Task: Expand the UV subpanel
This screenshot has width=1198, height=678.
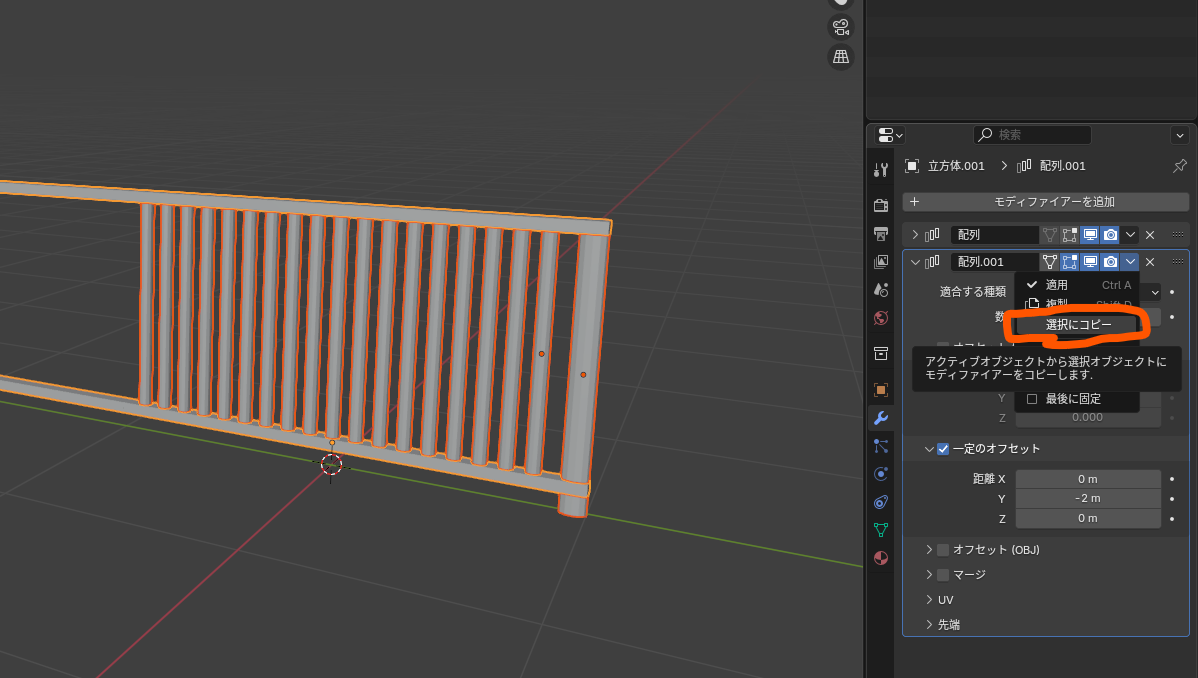Action: tap(929, 600)
